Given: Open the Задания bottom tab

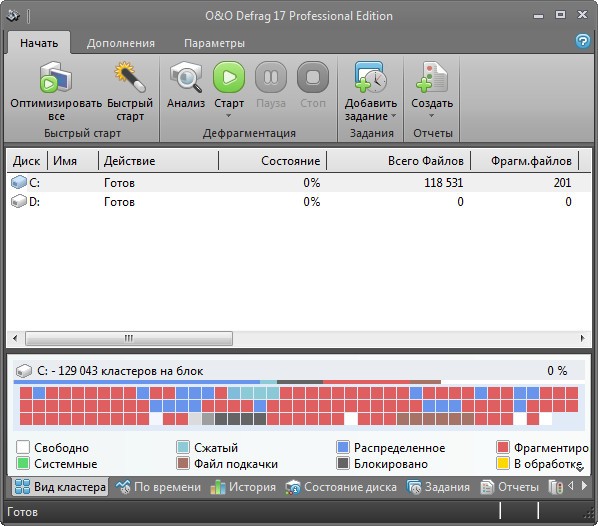Looking at the screenshot, I should pos(438,487).
